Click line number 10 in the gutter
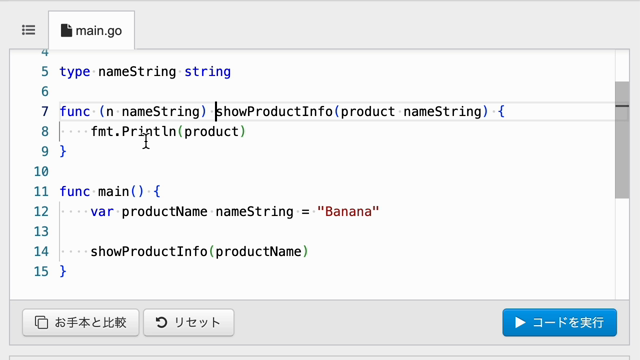This screenshot has width=640, height=360. 41,171
